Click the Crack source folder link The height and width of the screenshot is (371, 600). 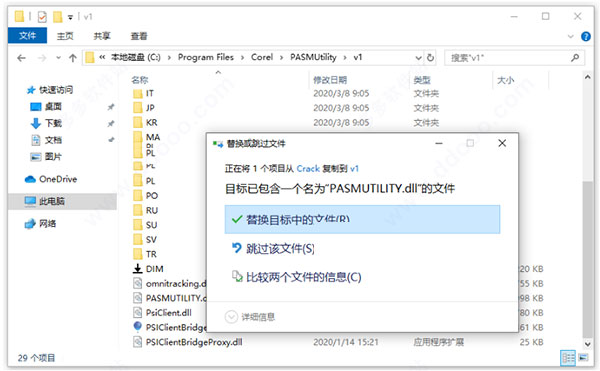[x=308, y=169]
